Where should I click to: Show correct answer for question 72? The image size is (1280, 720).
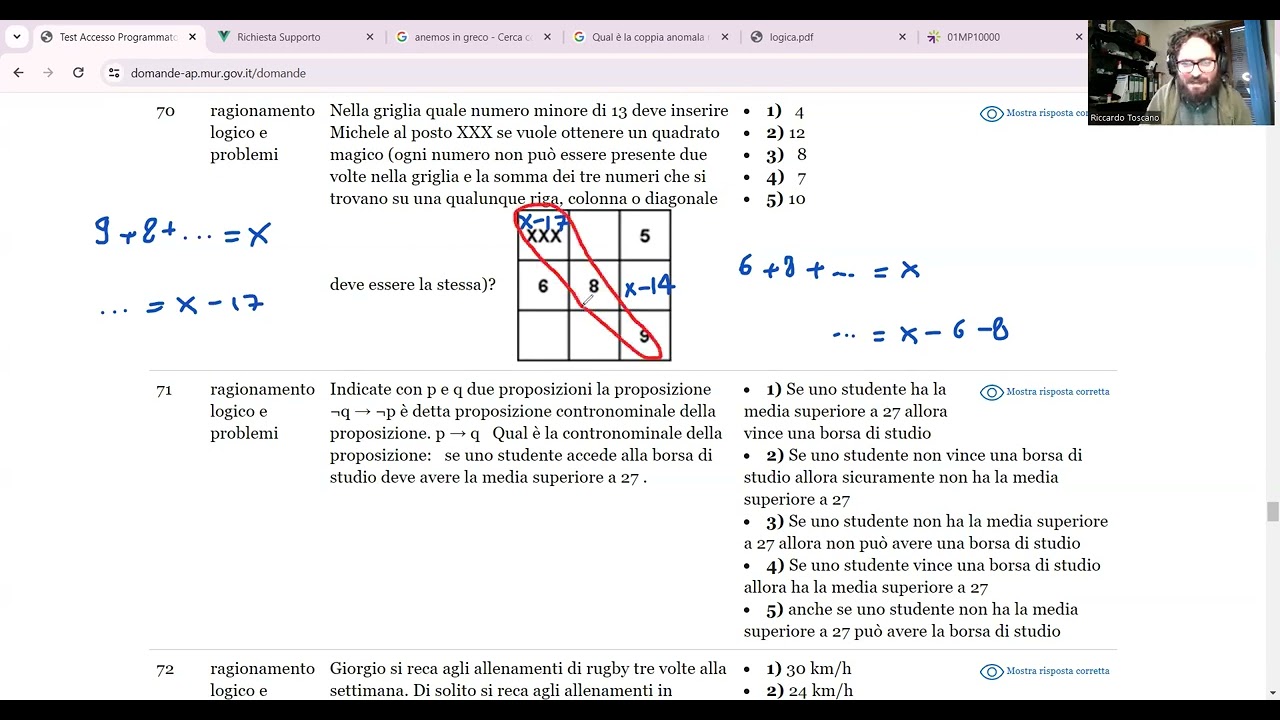pos(1045,671)
